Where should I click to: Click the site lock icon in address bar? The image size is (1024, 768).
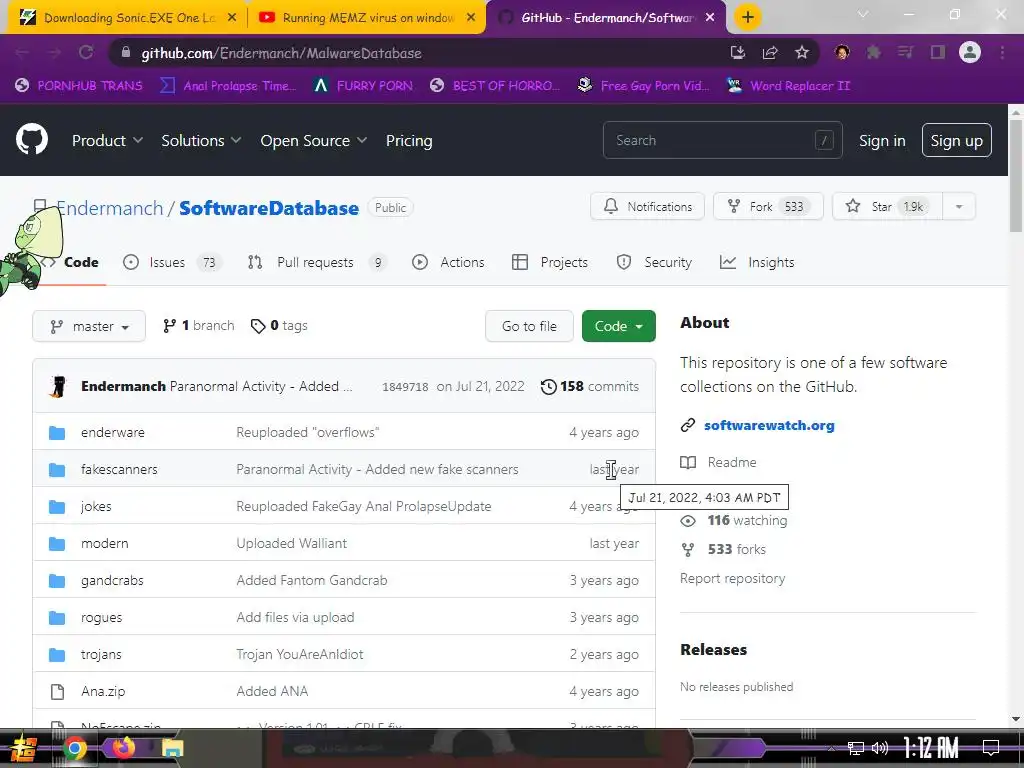[x=126, y=53]
